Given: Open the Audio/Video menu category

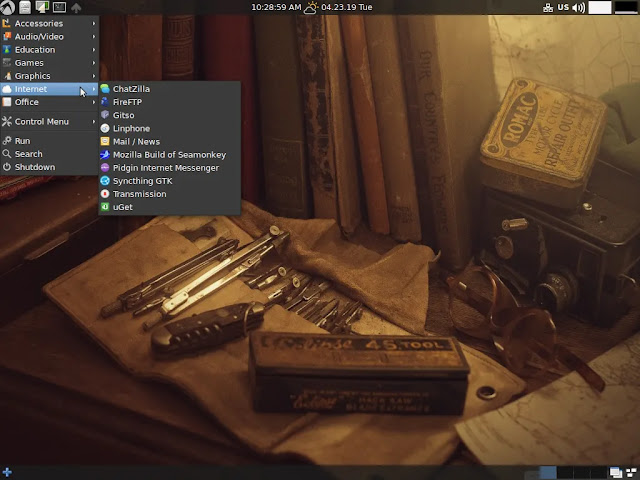Looking at the screenshot, I should [49, 36].
